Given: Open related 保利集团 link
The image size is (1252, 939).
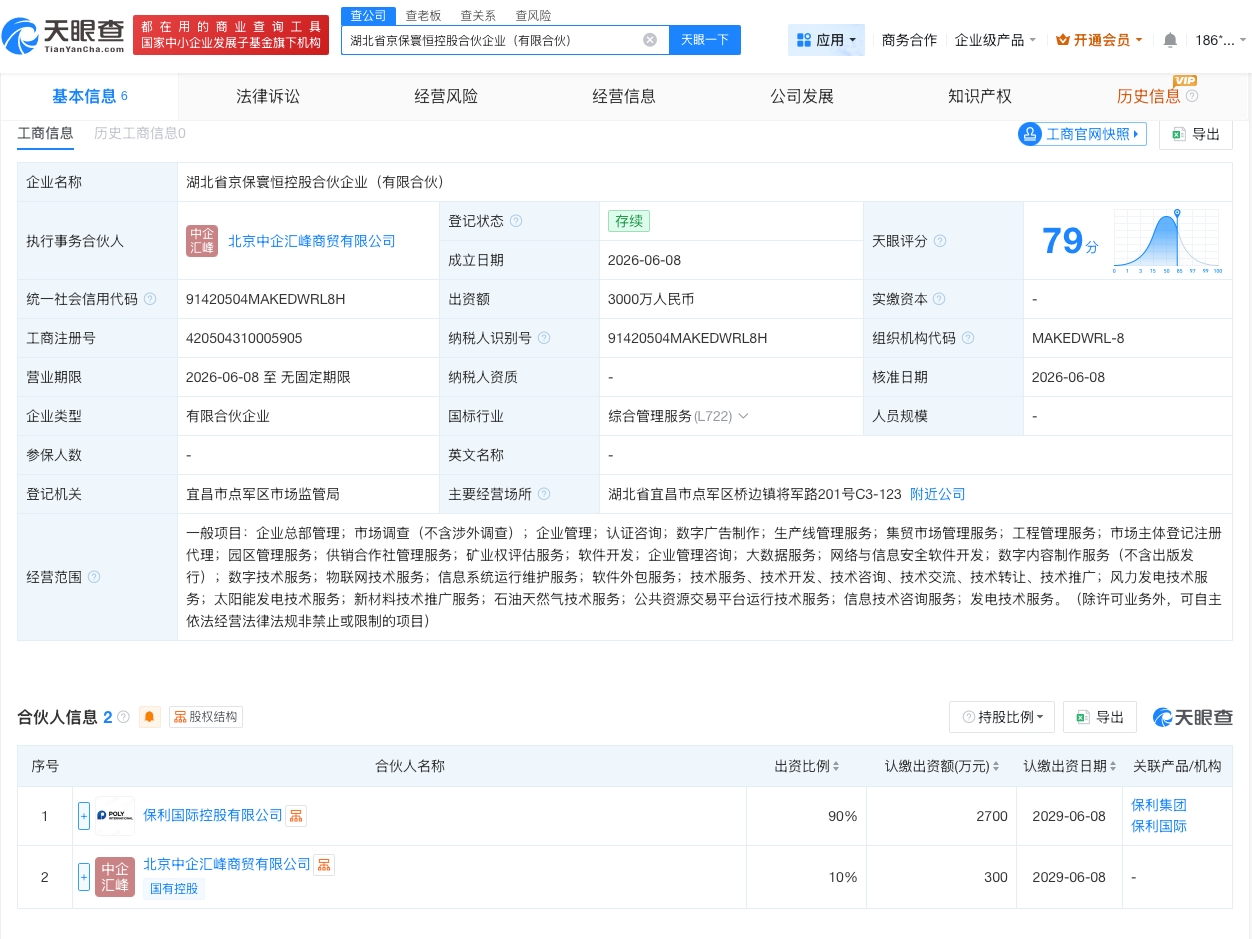Looking at the screenshot, I should [x=1159, y=805].
